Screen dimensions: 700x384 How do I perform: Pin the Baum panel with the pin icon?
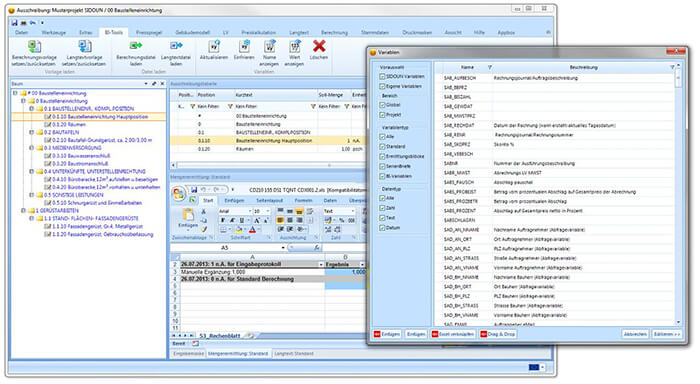click(x=154, y=83)
